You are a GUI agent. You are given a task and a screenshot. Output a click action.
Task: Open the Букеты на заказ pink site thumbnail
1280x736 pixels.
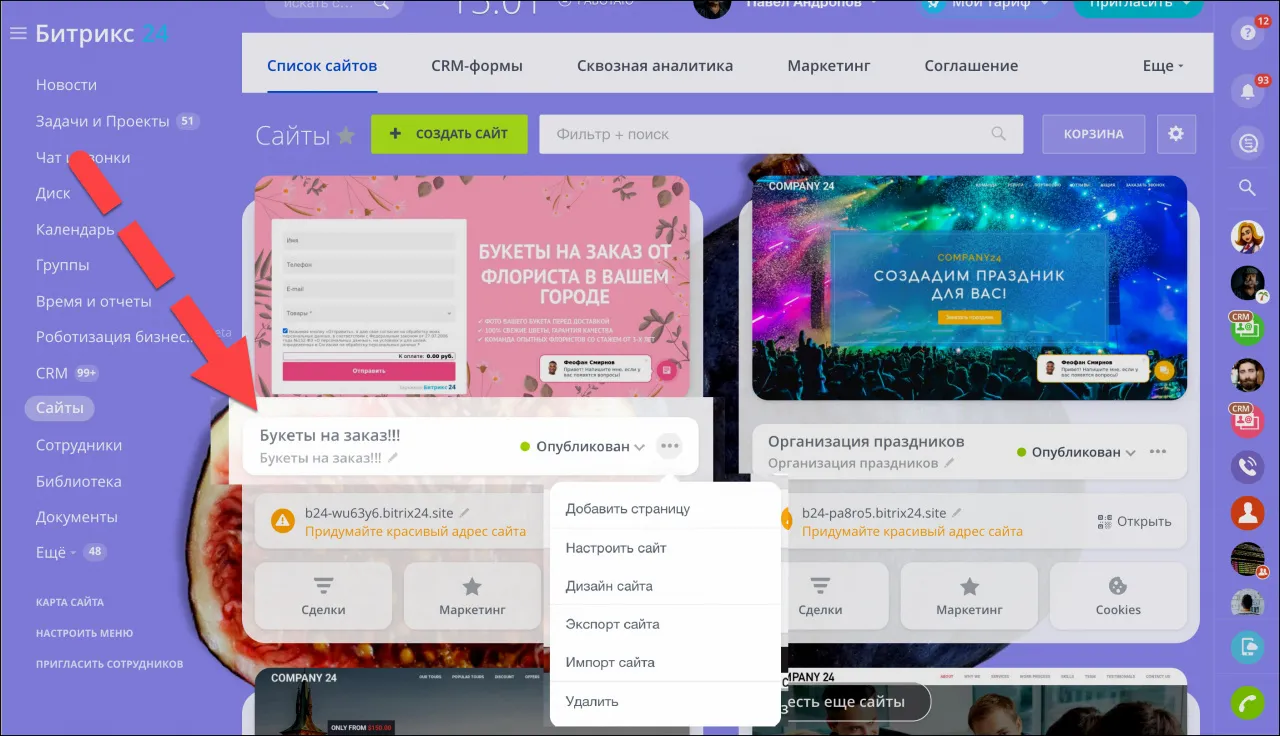[472, 288]
